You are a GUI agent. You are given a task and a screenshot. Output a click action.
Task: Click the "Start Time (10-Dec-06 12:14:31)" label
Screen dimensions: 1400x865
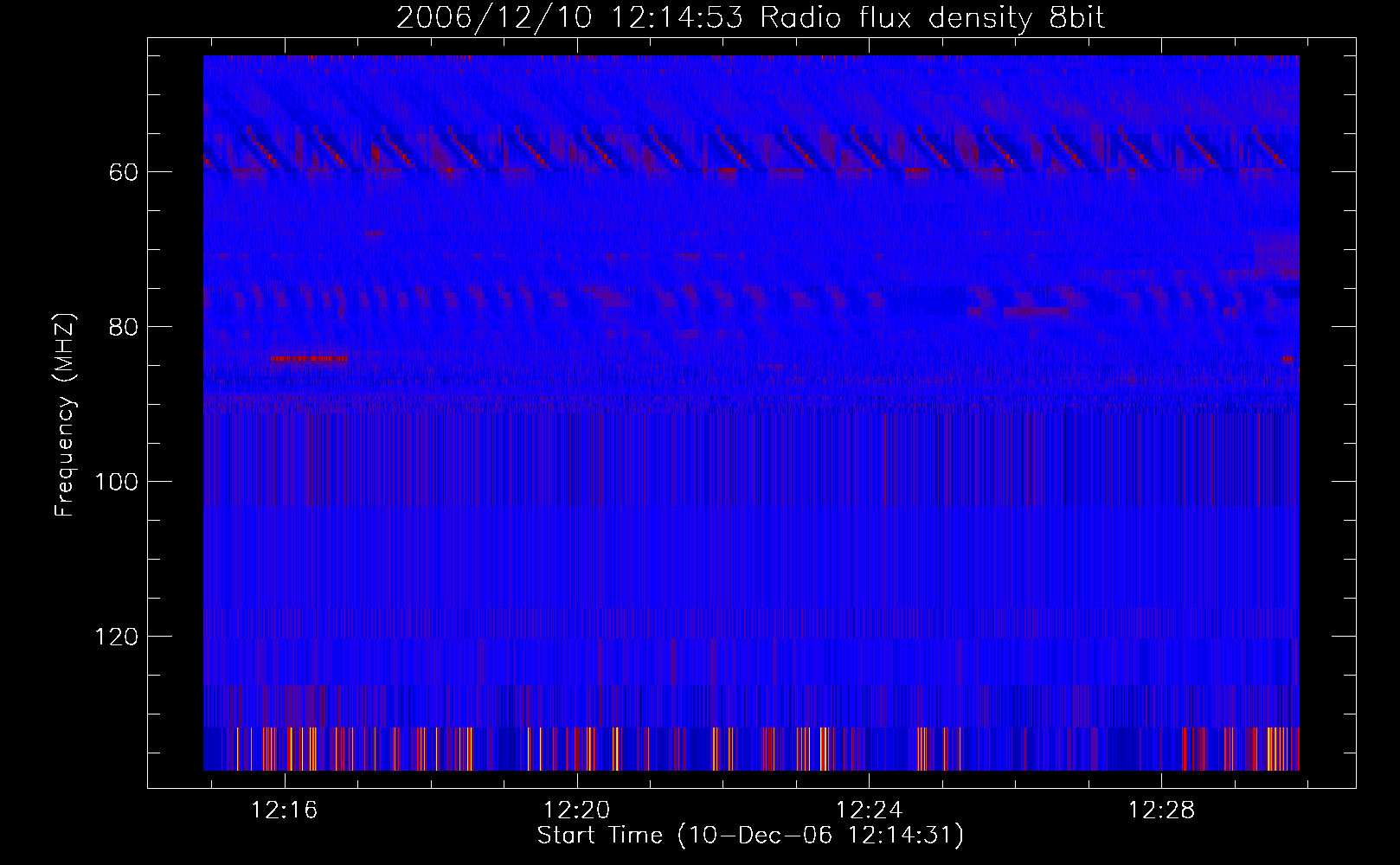coord(750,836)
